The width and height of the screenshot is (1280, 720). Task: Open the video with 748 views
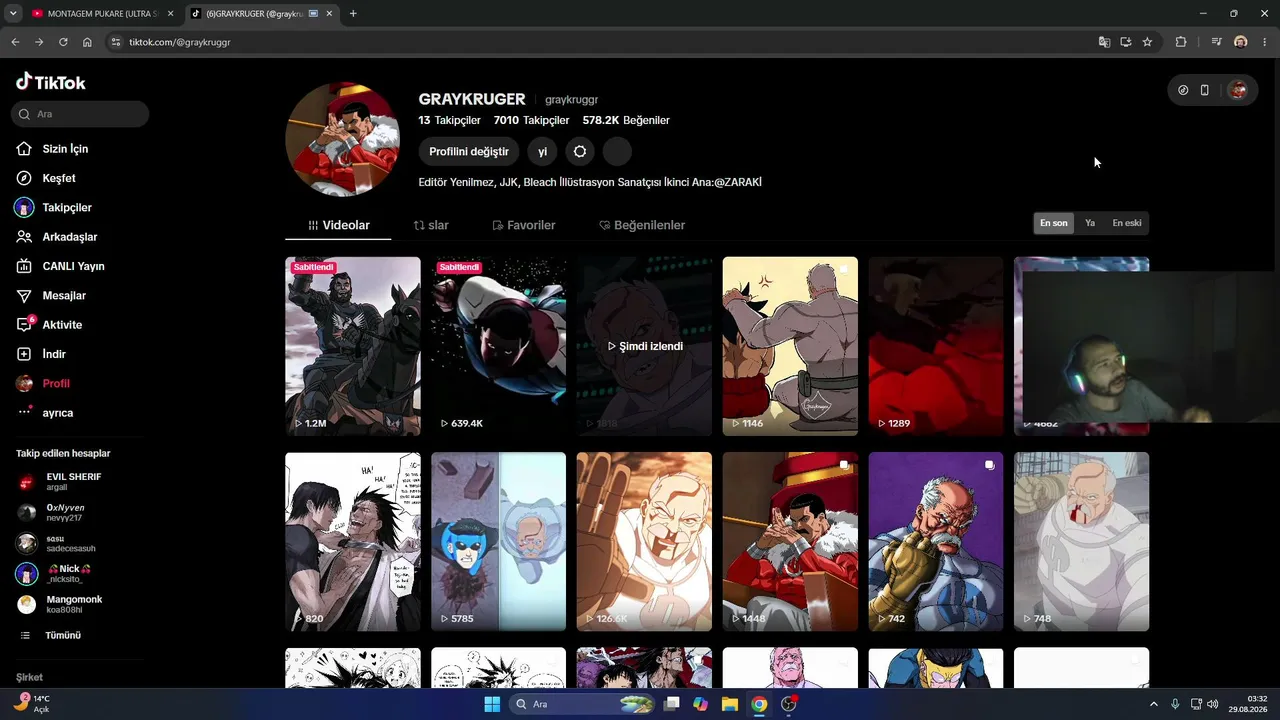(x=1081, y=542)
